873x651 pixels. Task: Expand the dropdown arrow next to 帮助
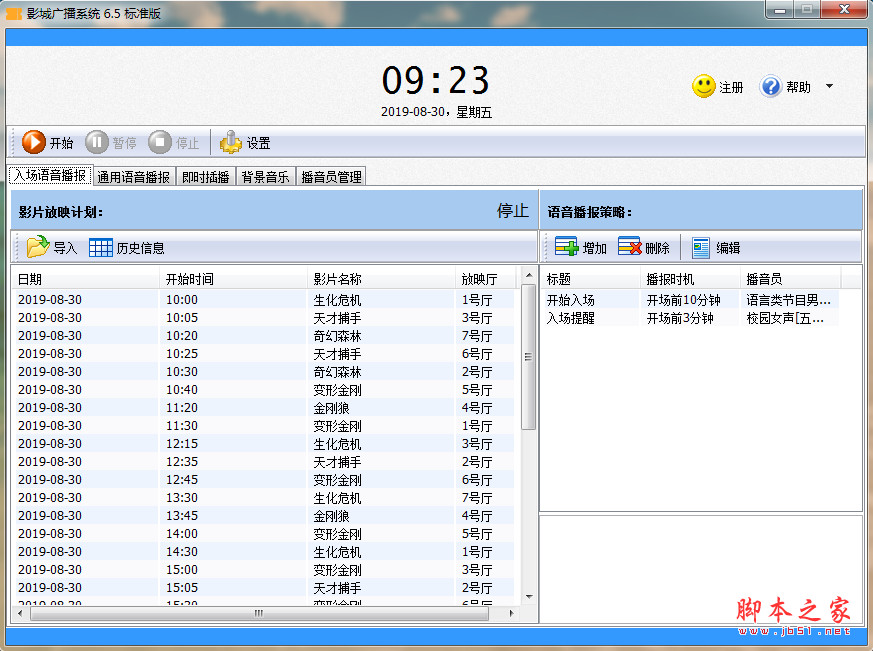tap(829, 87)
